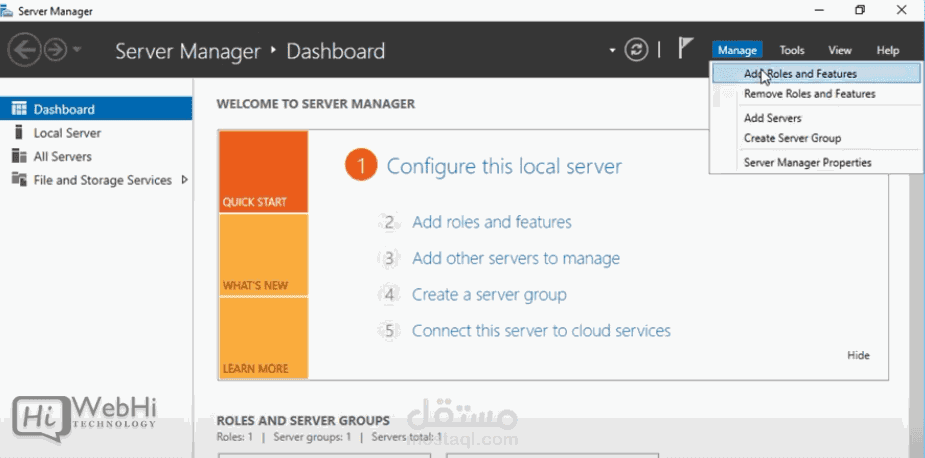The height and width of the screenshot is (458, 925).
Task: Click Add other servers to manage link
Action: (x=516, y=258)
